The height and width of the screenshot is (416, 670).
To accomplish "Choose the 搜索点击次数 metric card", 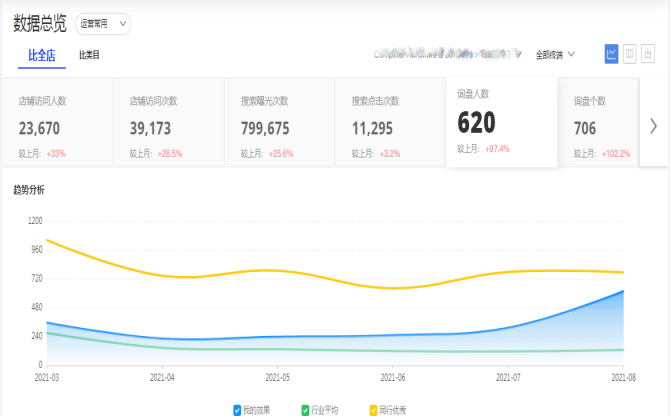I will pyautogui.click(x=390, y=125).
